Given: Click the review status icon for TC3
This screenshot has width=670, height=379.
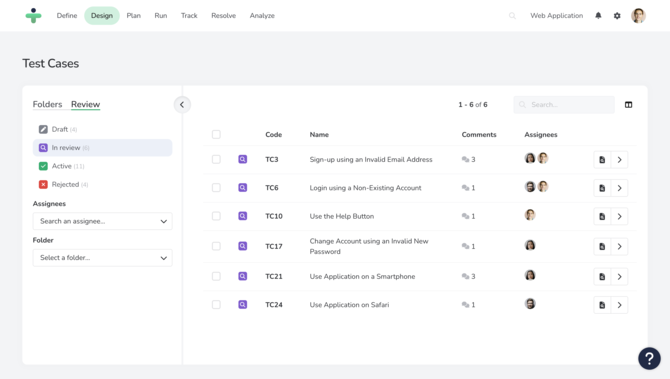Looking at the screenshot, I should pyautogui.click(x=243, y=159).
